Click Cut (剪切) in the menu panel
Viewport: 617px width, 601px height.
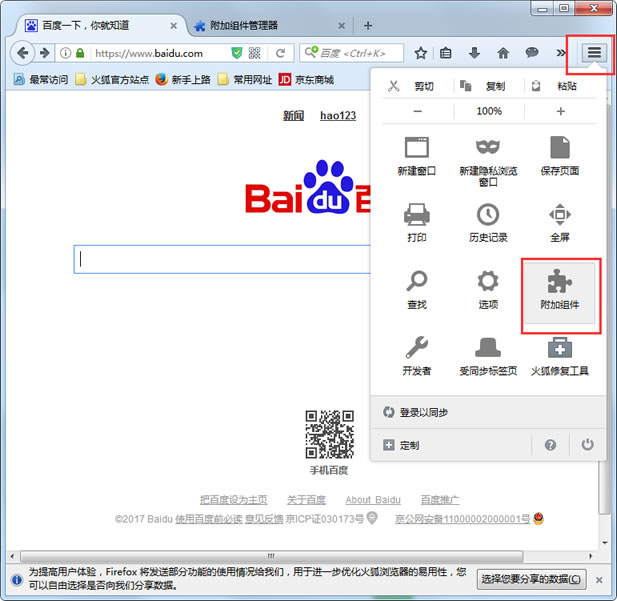[x=410, y=86]
